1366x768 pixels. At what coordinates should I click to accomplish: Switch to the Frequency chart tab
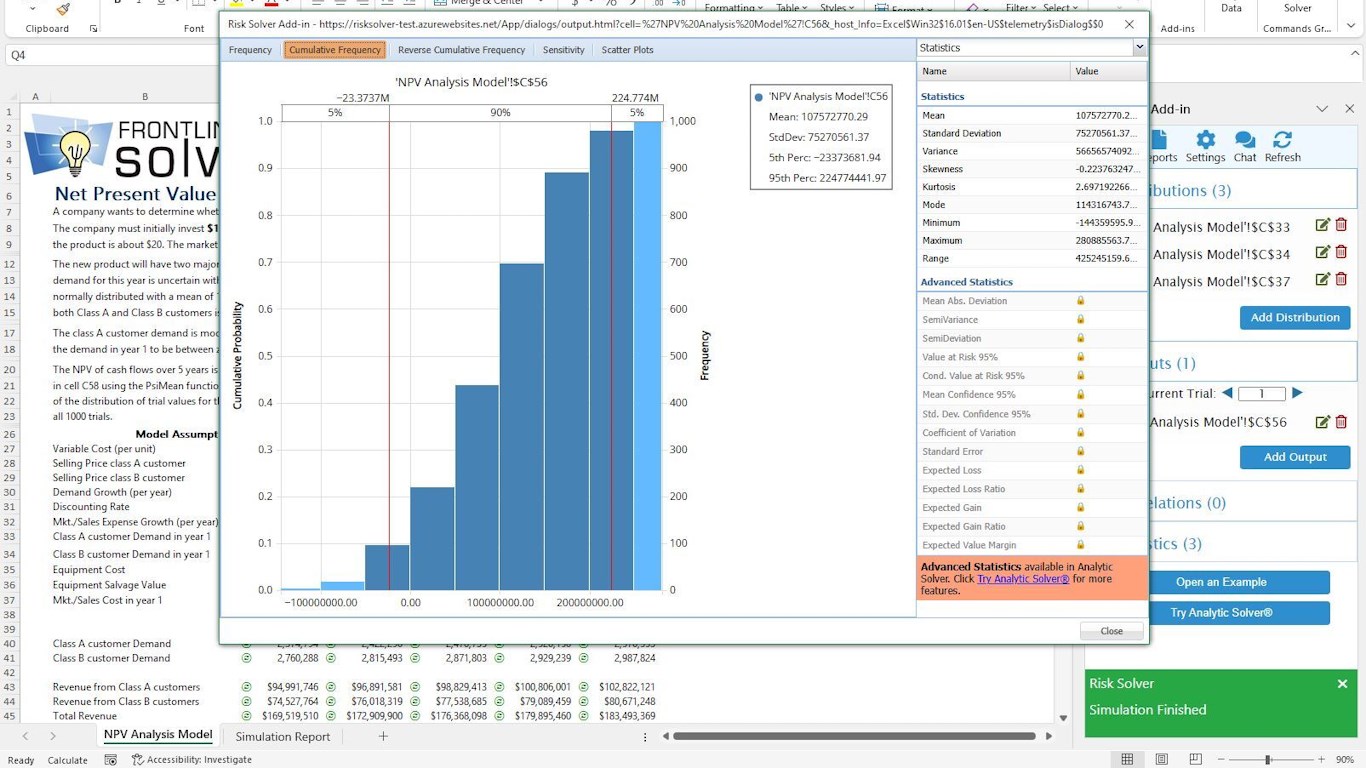[x=250, y=50]
